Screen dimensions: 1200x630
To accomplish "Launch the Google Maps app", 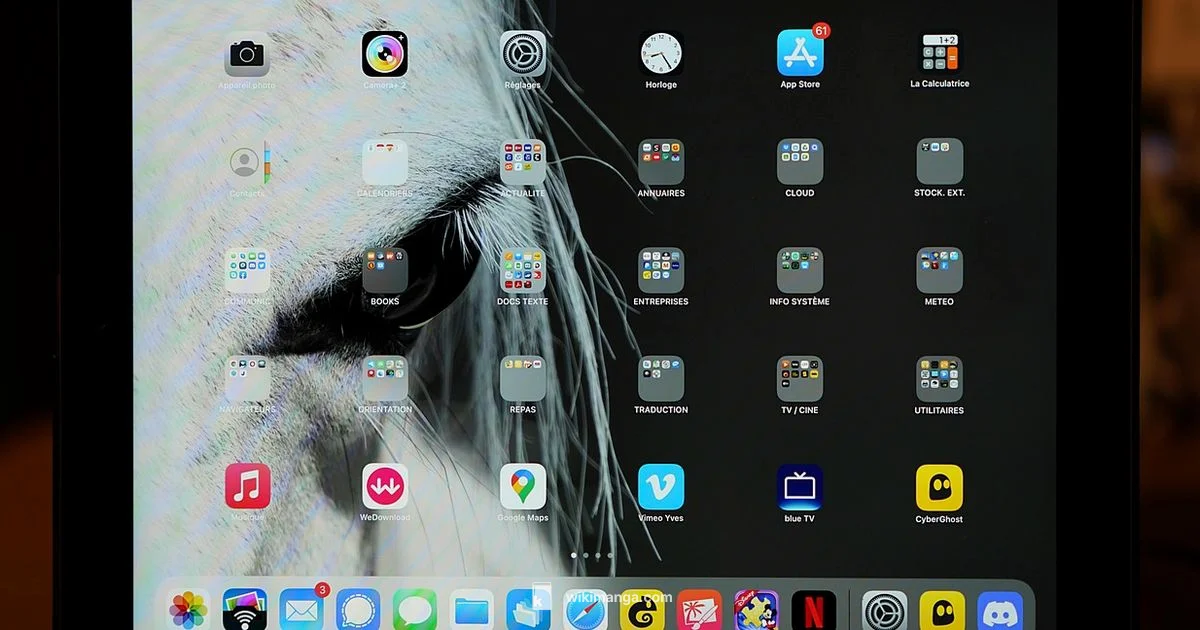I will (523, 487).
